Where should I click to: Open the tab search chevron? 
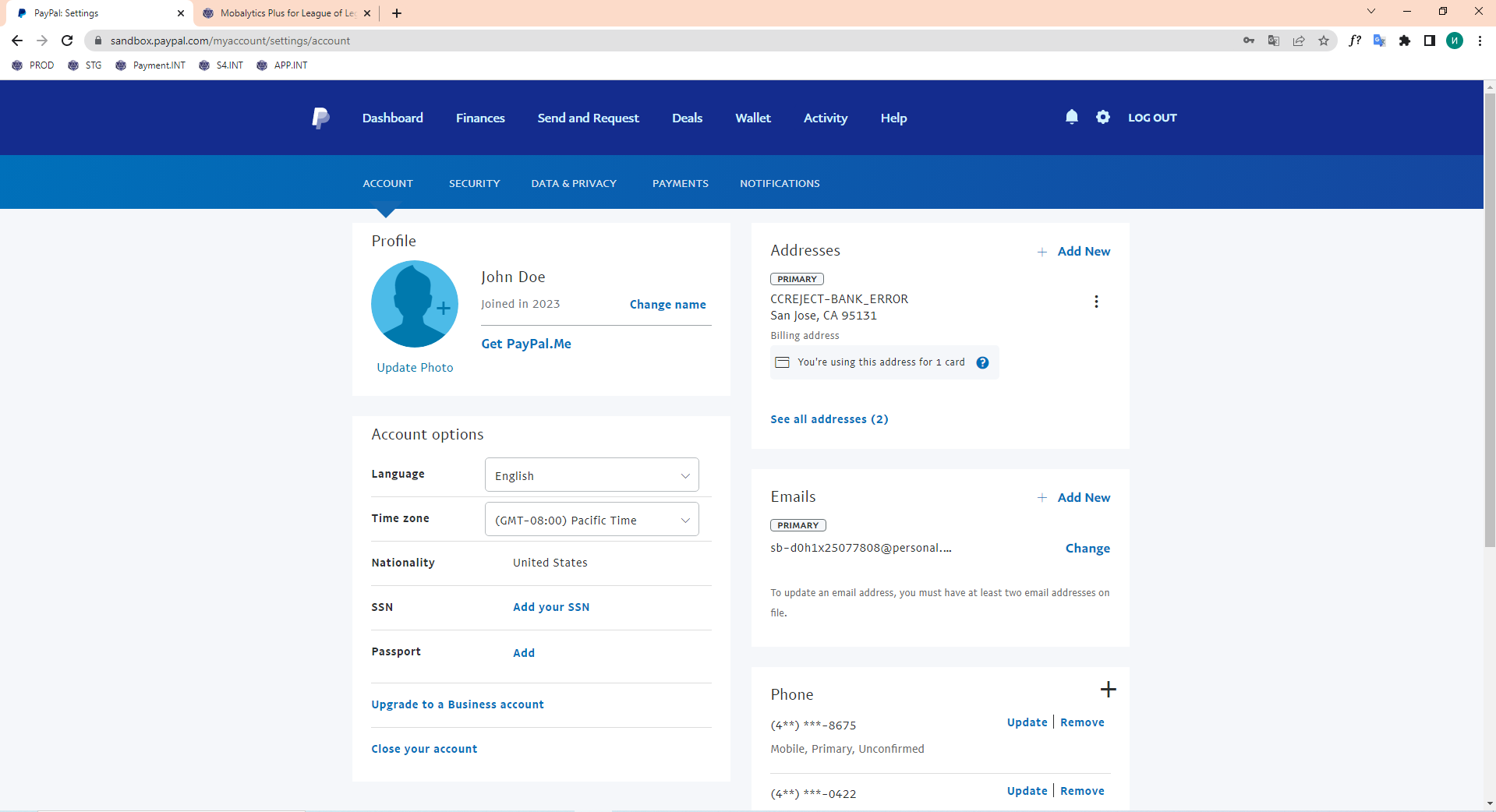point(1371,11)
